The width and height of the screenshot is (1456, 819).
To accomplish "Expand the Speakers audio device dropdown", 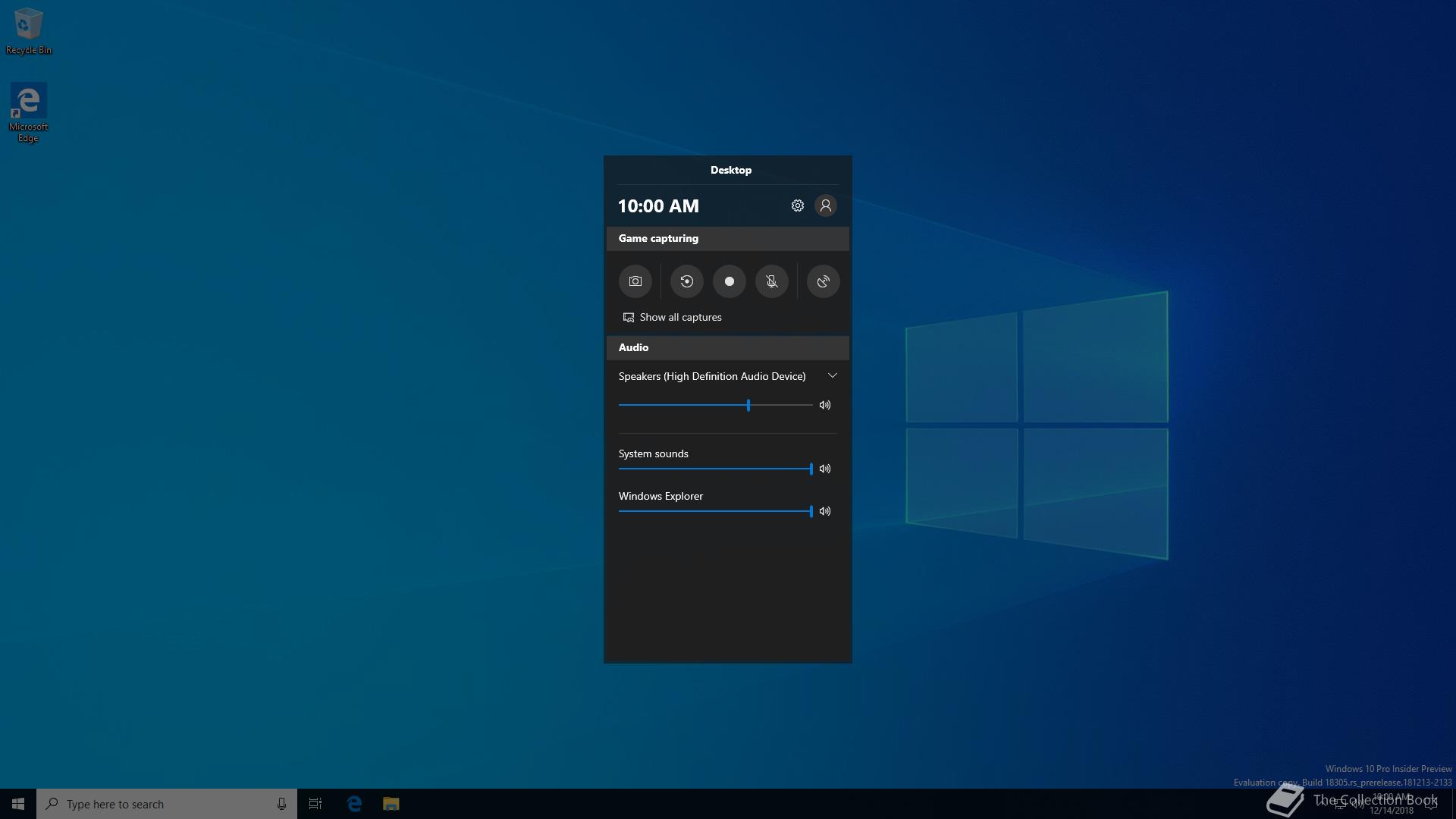I will pyautogui.click(x=833, y=376).
